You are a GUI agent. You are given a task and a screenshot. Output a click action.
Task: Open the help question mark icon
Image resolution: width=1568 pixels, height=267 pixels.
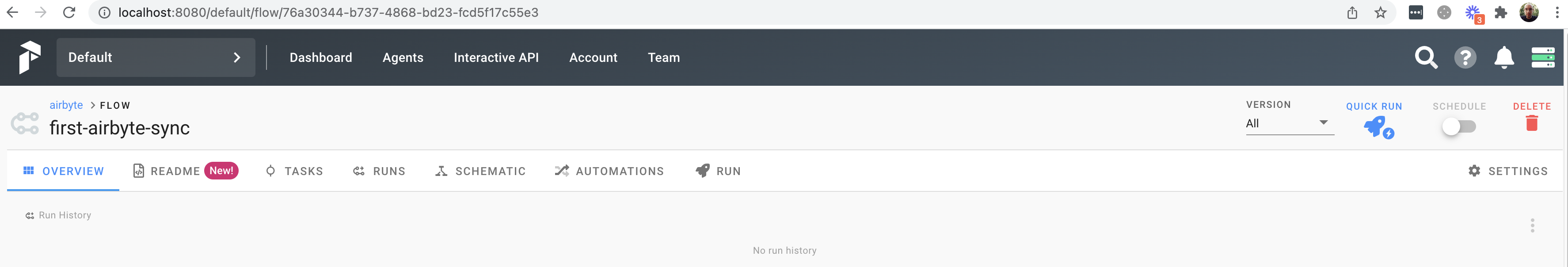point(1465,58)
